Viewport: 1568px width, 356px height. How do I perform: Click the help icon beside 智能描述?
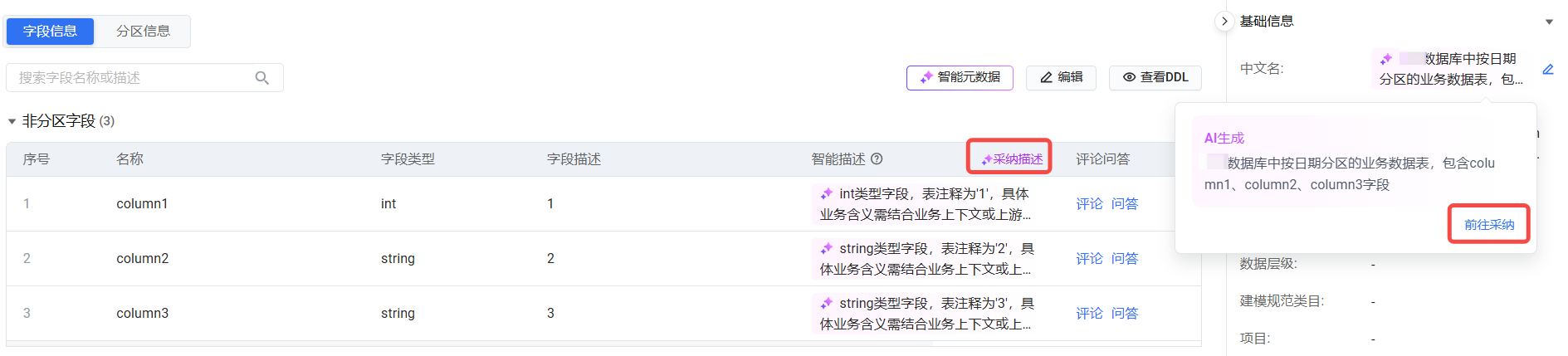877,158
